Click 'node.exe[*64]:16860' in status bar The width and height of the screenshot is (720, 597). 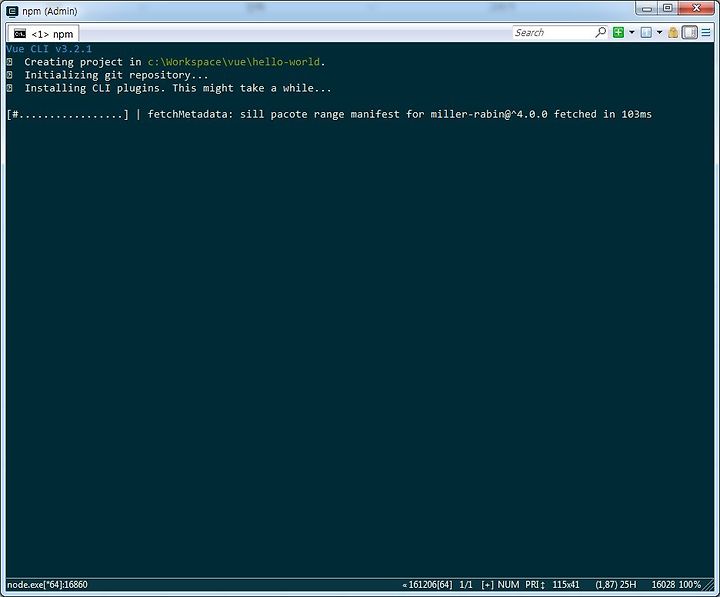[x=47, y=585]
